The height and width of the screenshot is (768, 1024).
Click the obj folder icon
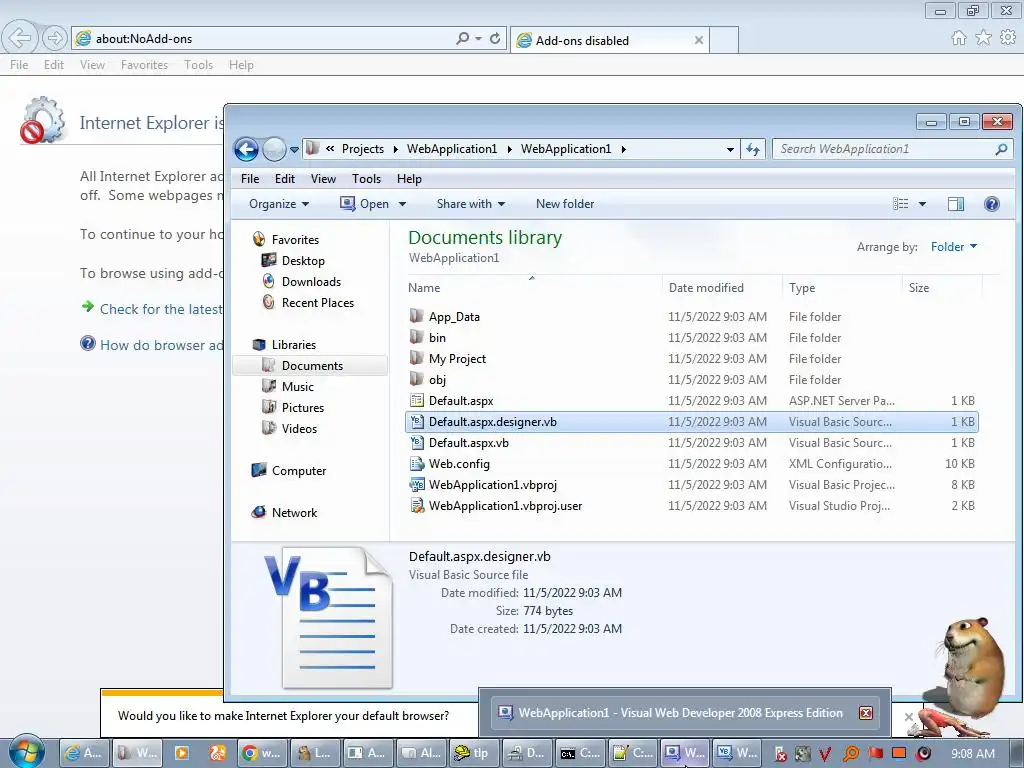pos(417,379)
